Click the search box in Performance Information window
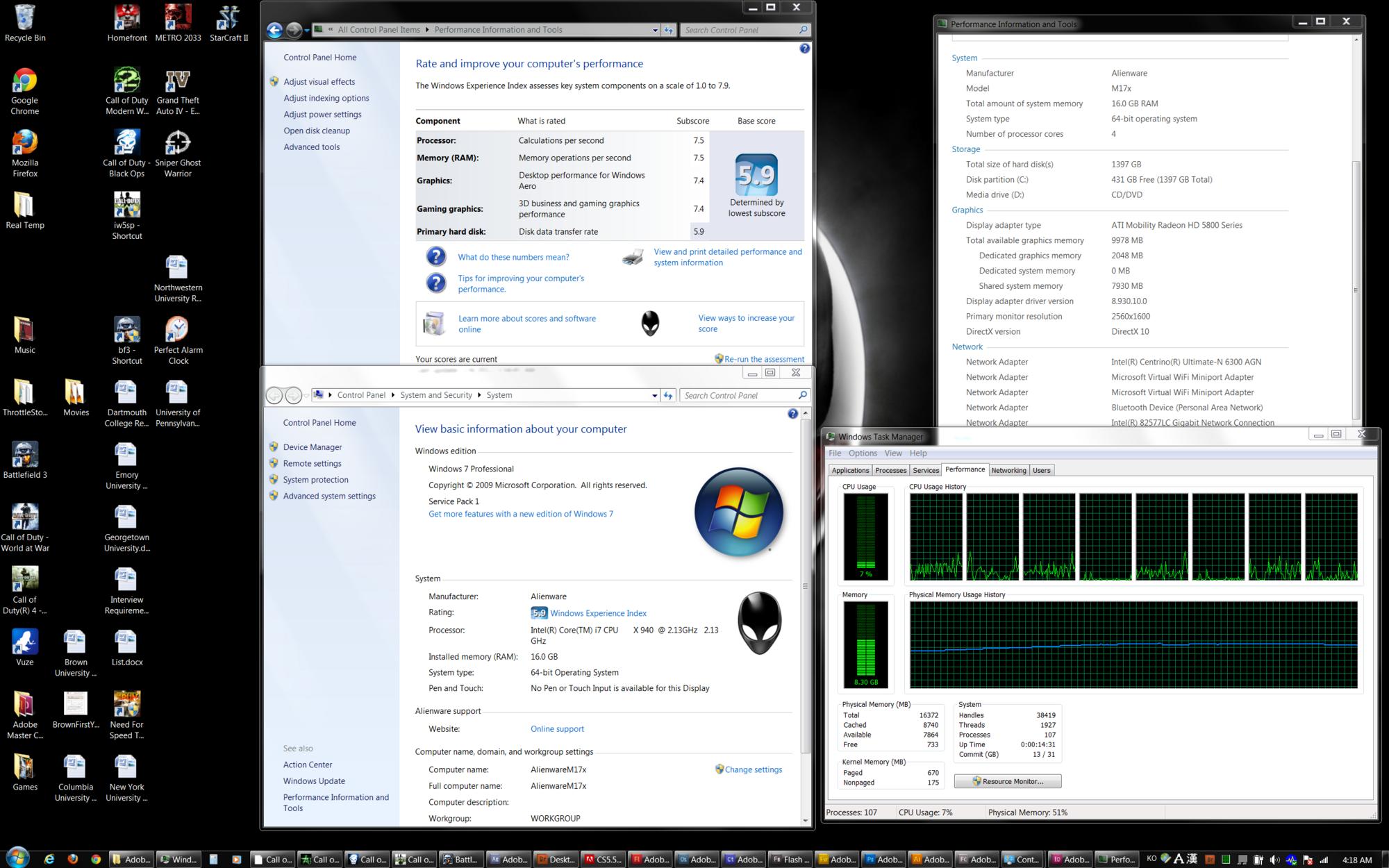Viewport: 1389px width, 868px height. coord(745,30)
